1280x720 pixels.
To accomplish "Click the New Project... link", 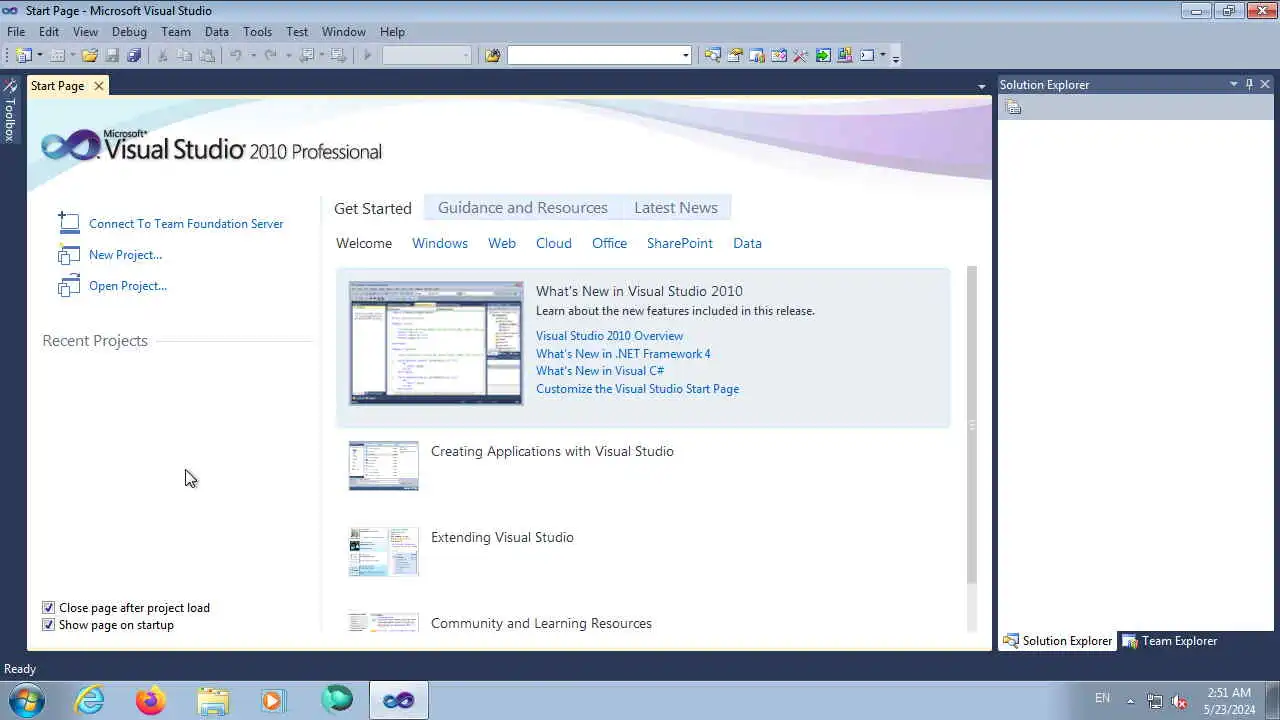I will tap(125, 255).
